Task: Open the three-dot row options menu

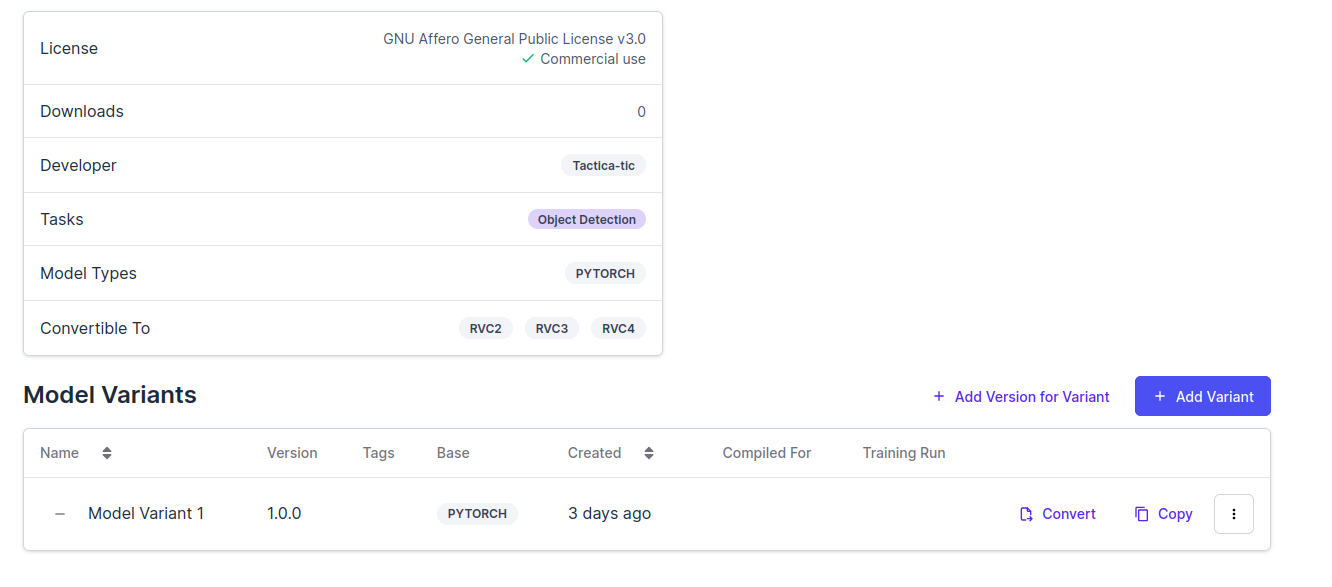Action: [x=1233, y=514]
